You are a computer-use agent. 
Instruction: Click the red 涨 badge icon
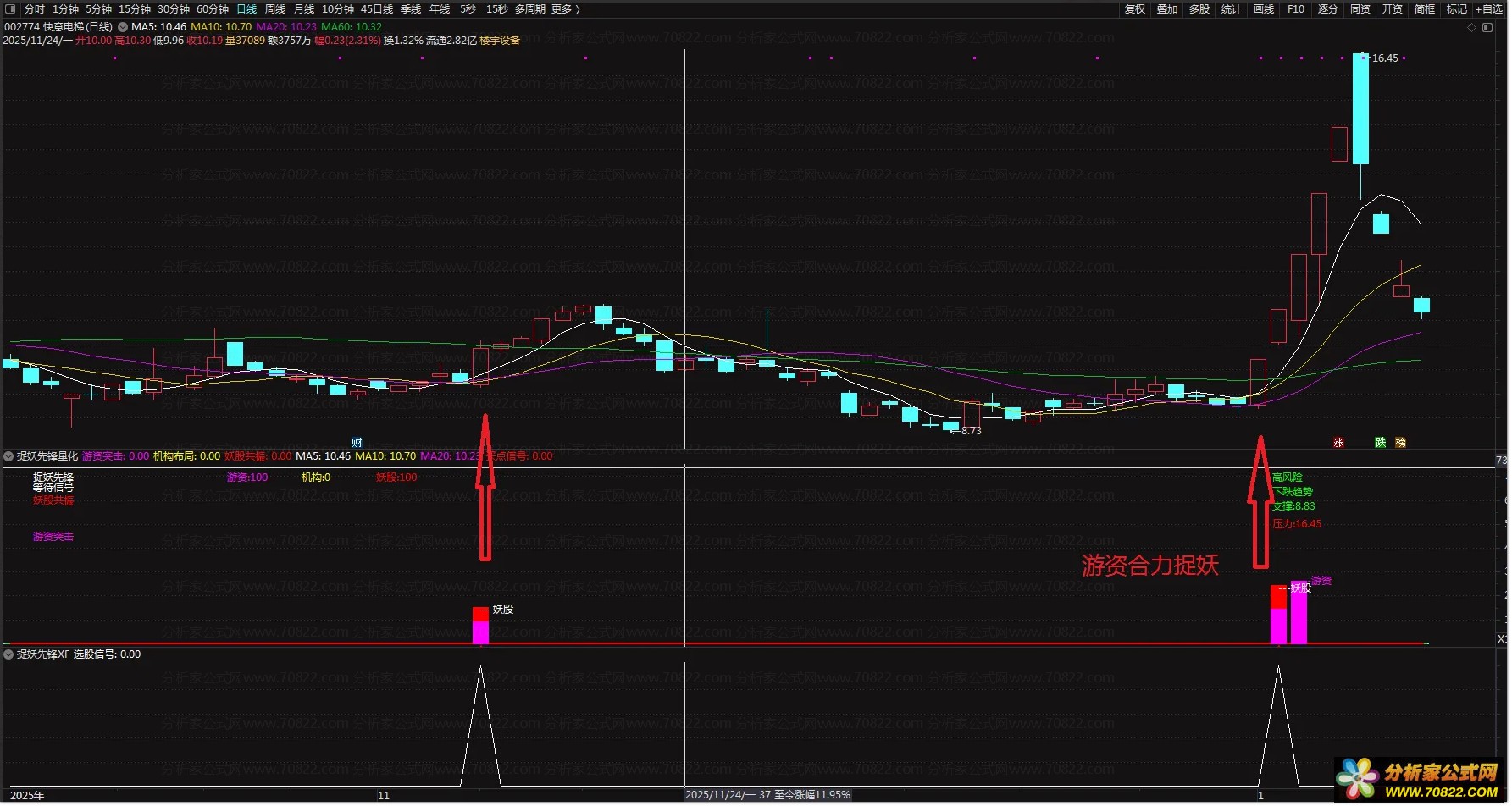click(x=1338, y=443)
